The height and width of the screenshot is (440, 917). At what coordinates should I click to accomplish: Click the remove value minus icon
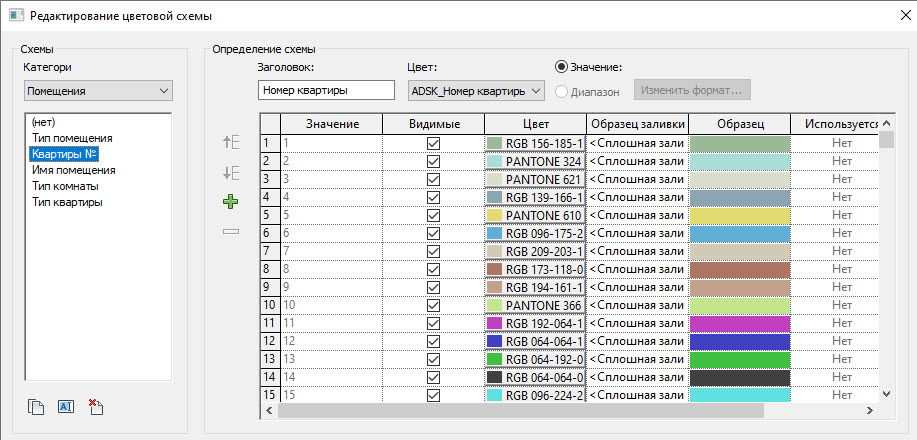(x=231, y=232)
